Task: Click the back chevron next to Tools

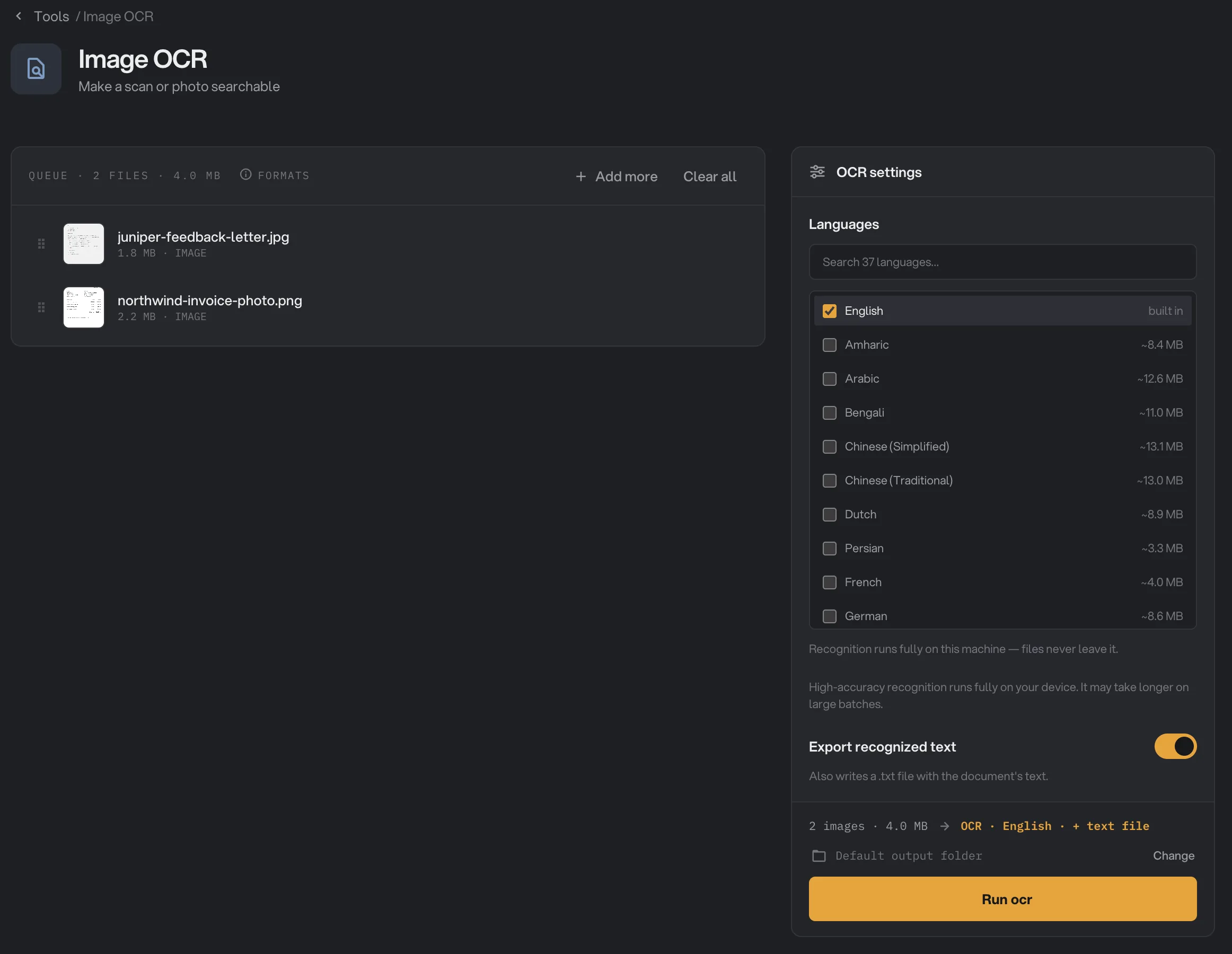Action: point(19,16)
